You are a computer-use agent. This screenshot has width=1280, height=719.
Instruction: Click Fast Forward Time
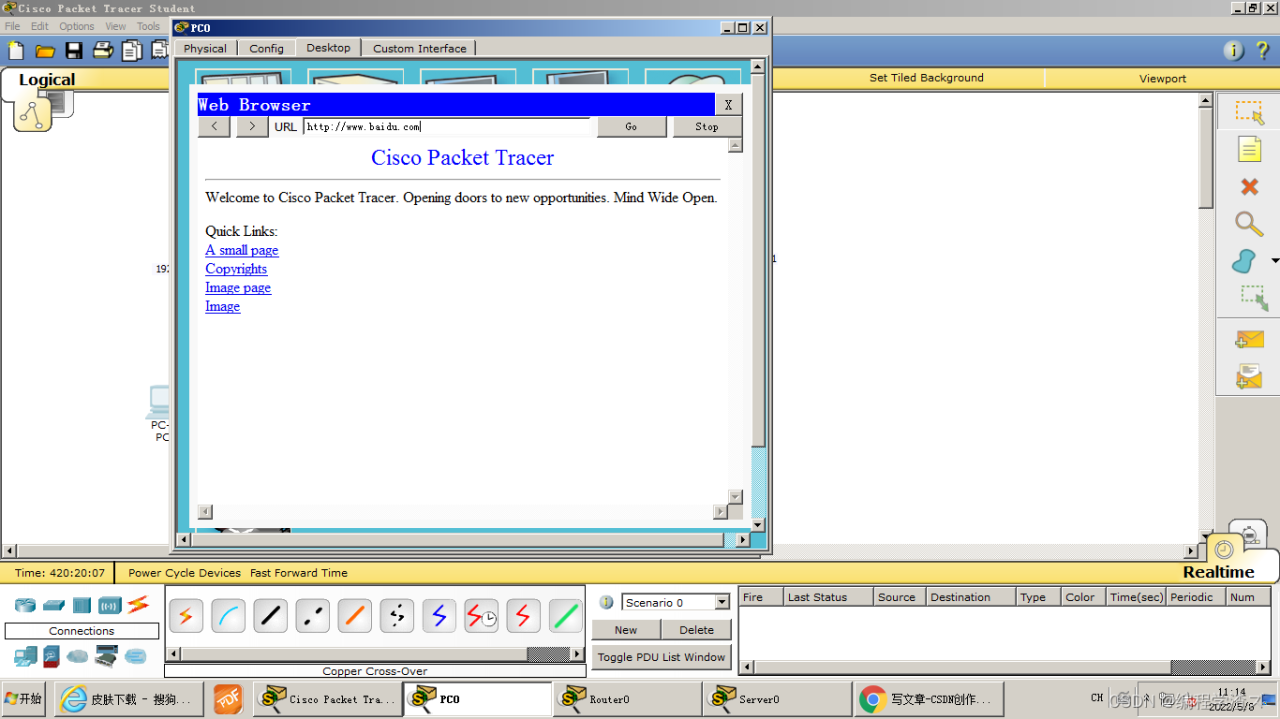pyautogui.click(x=299, y=573)
